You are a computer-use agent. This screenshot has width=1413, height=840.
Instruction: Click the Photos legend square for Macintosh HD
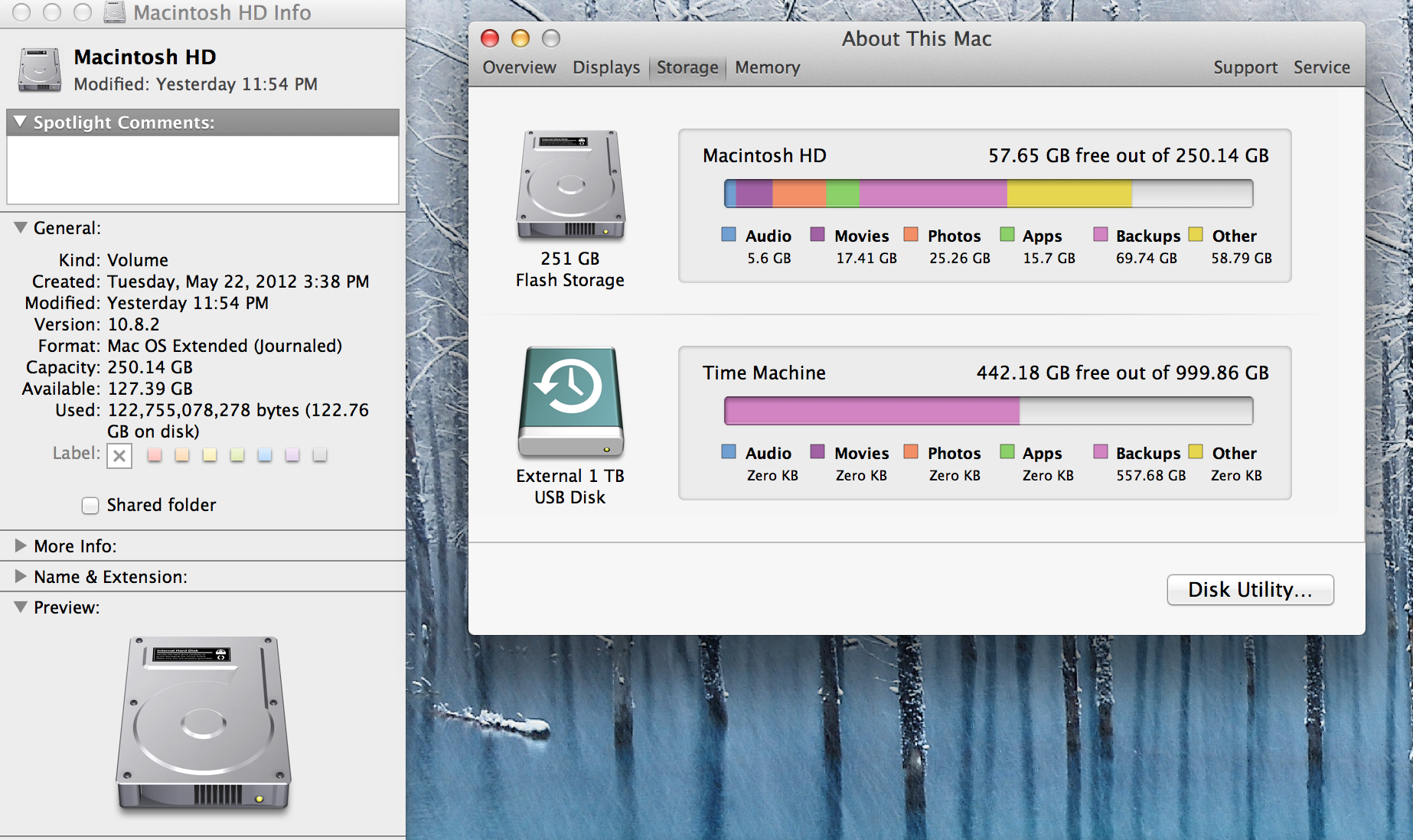(911, 235)
